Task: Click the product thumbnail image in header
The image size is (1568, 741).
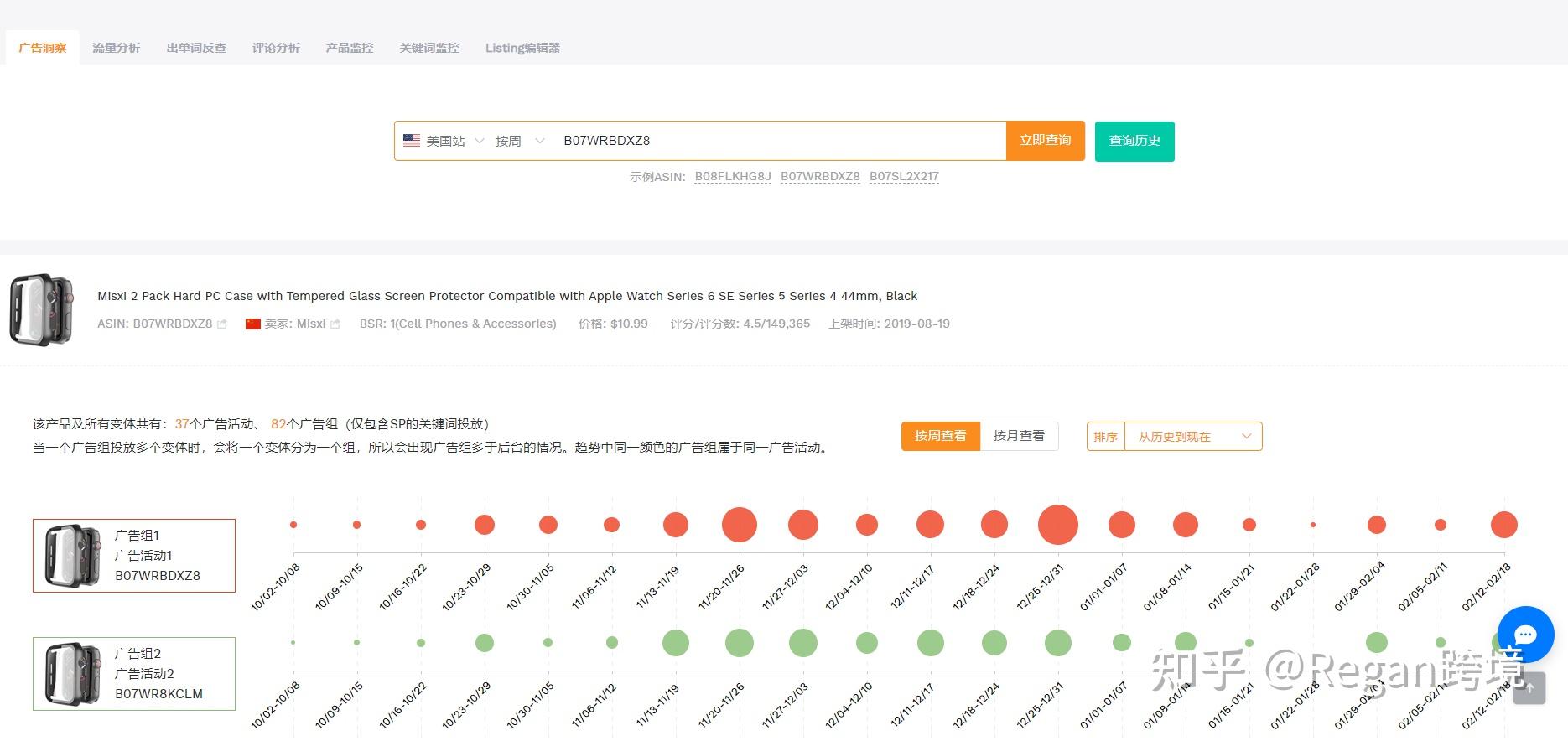Action: pyautogui.click(x=41, y=309)
